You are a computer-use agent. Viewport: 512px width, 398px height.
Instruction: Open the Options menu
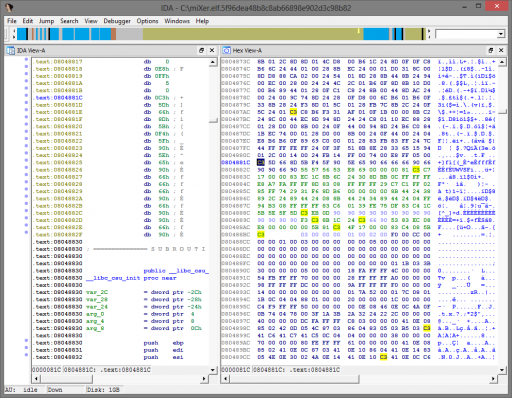(x=147, y=21)
